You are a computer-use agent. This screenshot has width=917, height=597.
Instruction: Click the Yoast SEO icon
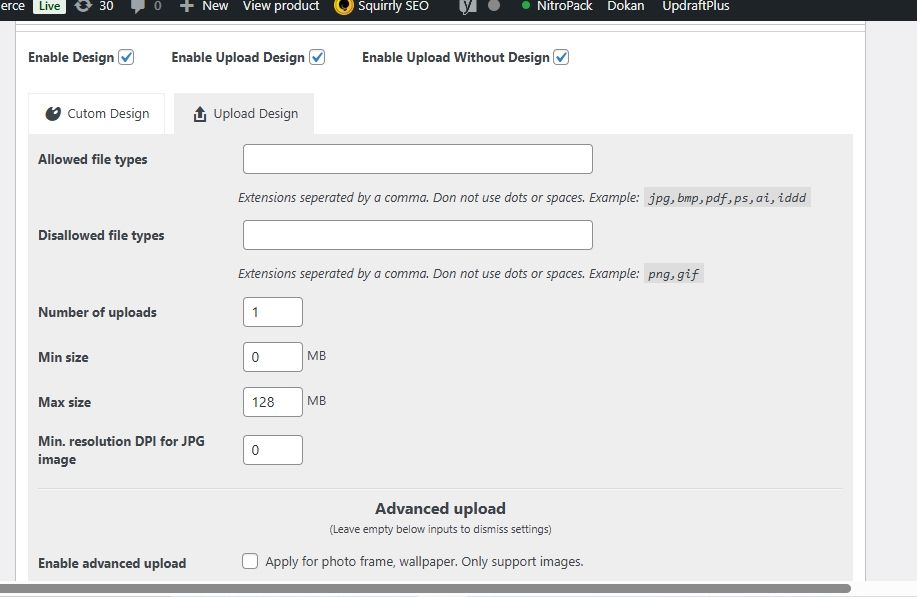tap(467, 6)
